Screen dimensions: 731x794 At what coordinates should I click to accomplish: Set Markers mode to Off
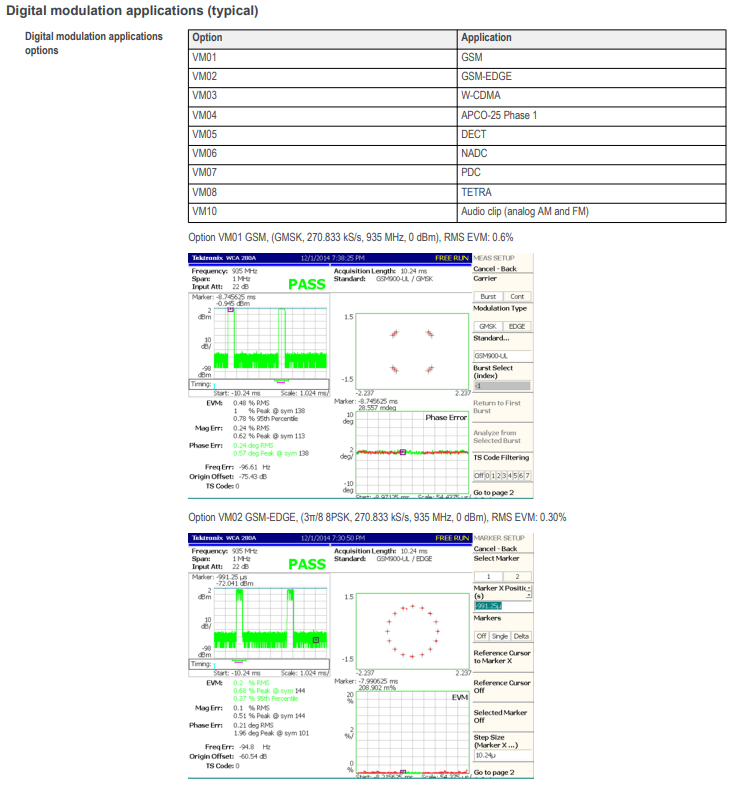pos(481,637)
